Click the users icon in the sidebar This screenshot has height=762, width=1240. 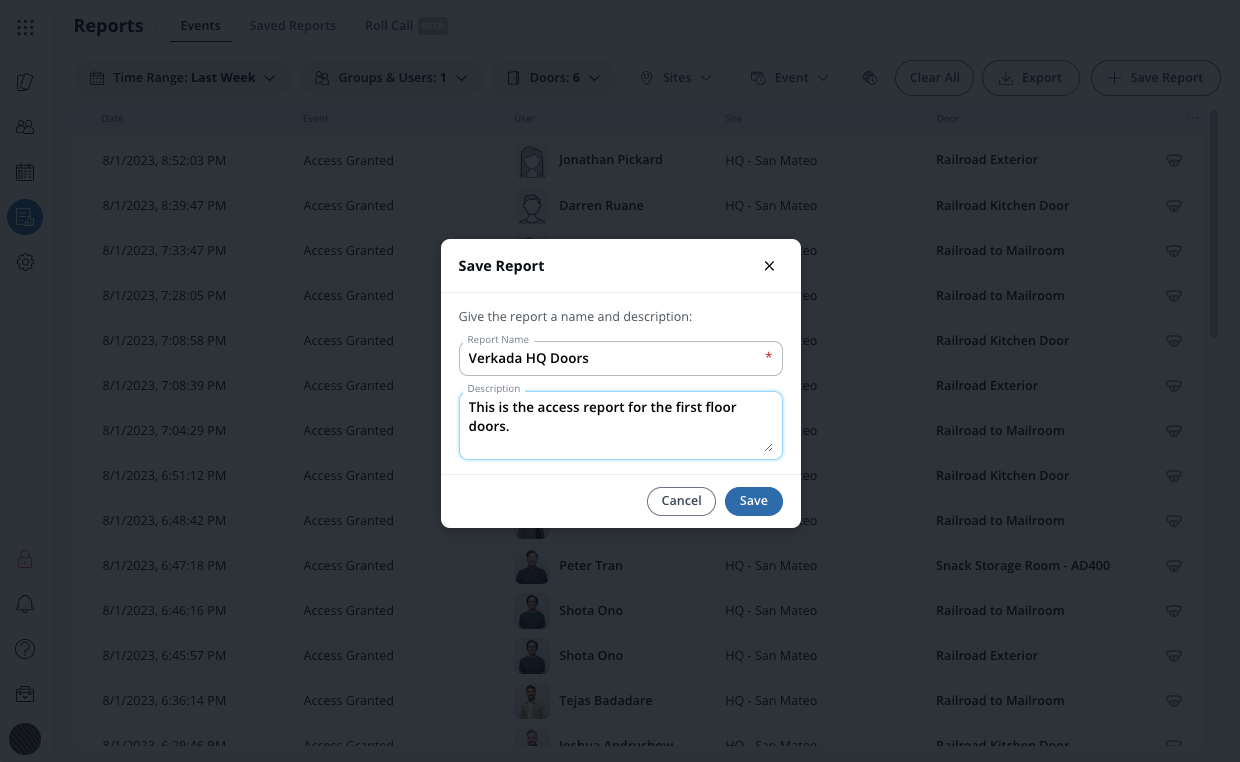25,127
